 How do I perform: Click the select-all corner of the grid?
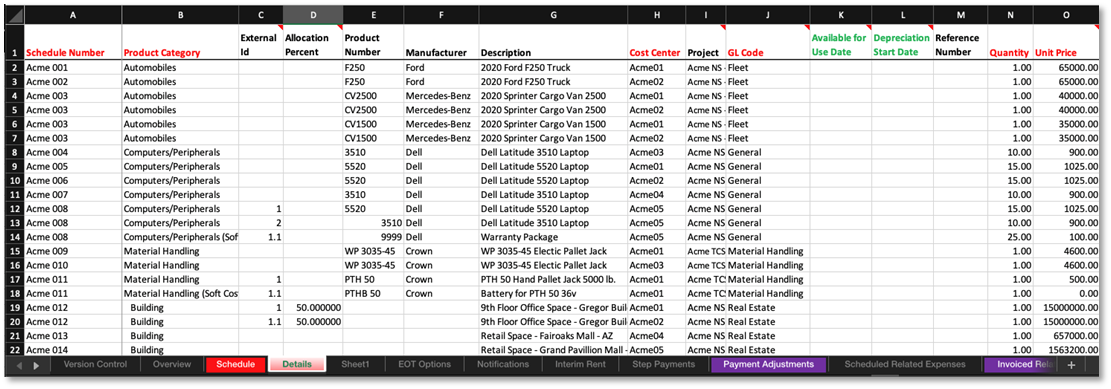click(16, 14)
